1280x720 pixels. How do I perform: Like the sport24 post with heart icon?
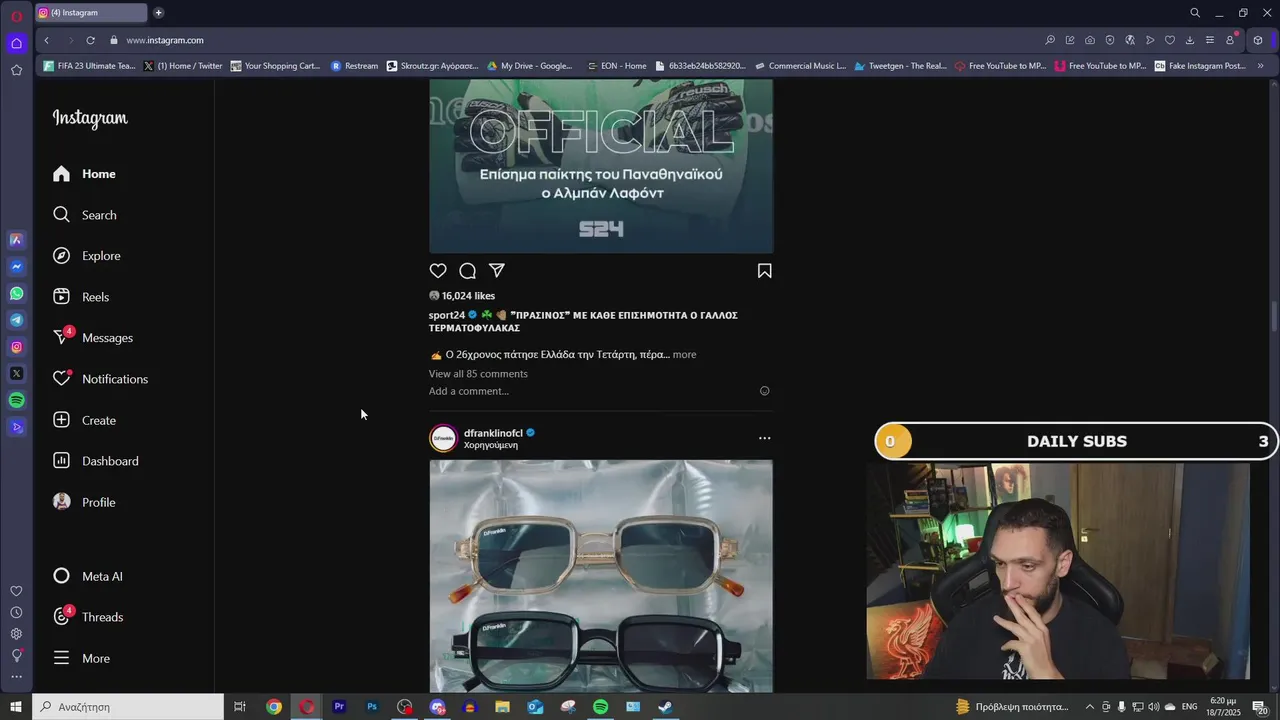coord(438,271)
